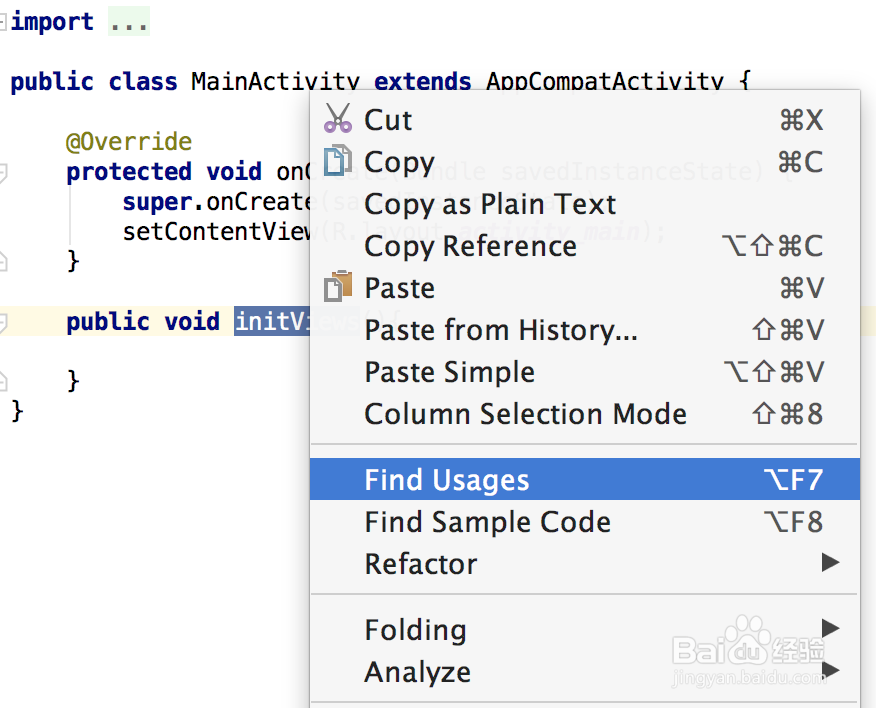Choose Paste from History… option

tap(500, 330)
